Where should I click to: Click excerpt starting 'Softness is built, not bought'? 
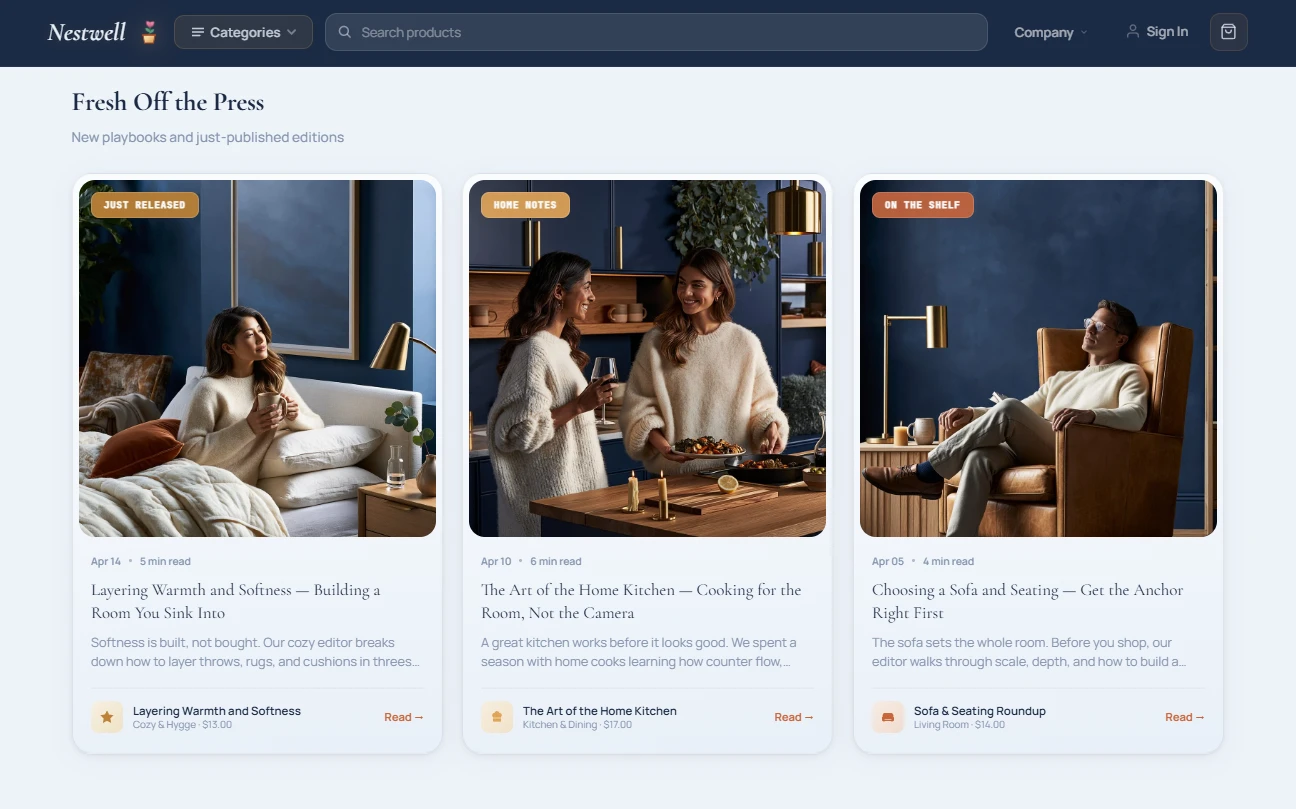coord(255,652)
